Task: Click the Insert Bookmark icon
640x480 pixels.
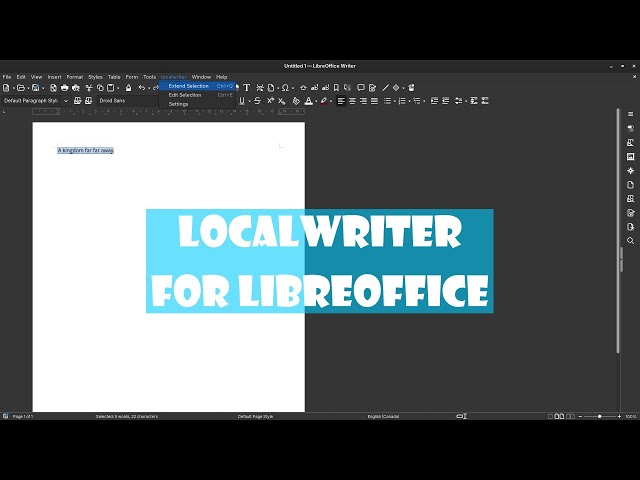Action: coord(336,88)
